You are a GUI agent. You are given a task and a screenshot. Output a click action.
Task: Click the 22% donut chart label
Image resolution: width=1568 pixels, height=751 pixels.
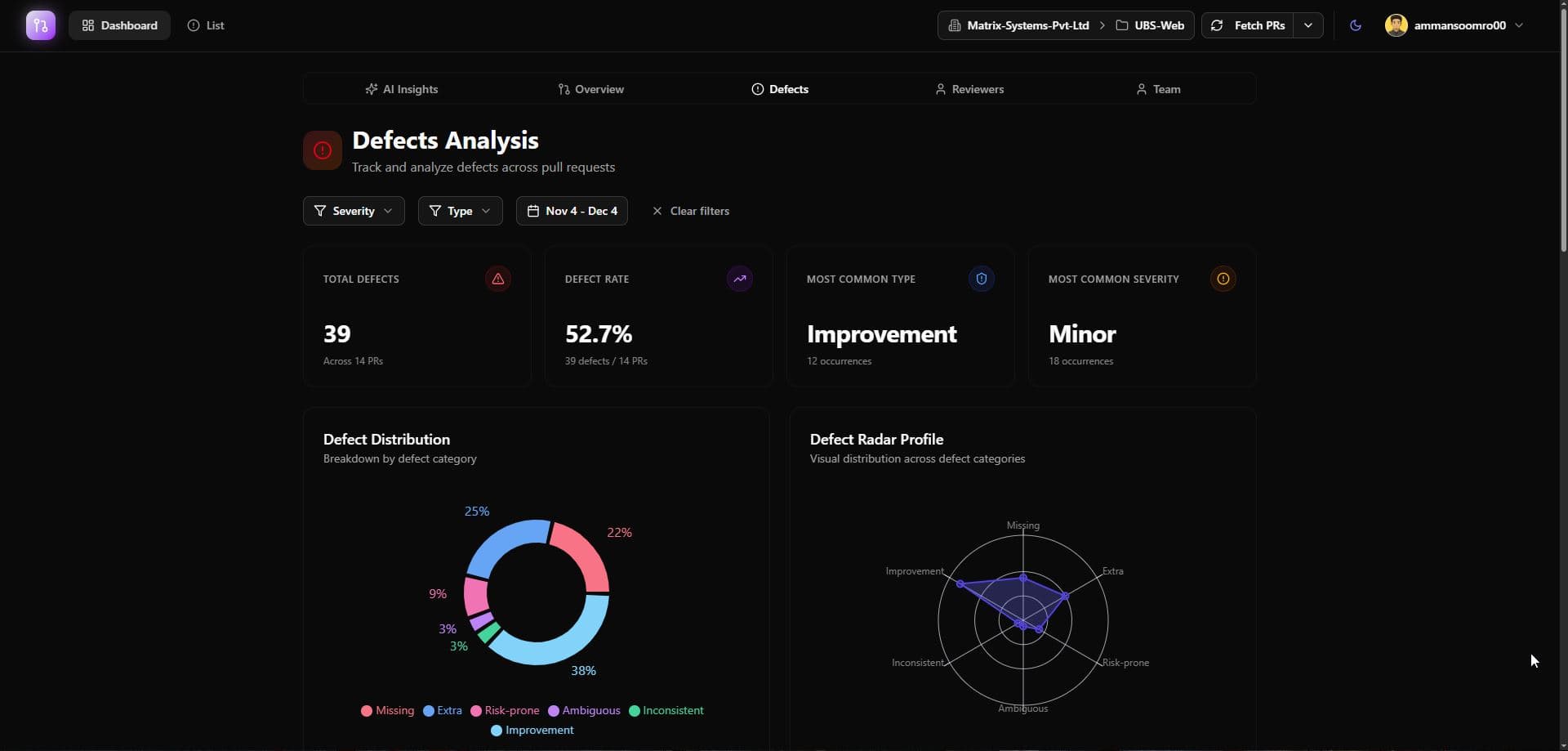tap(619, 533)
